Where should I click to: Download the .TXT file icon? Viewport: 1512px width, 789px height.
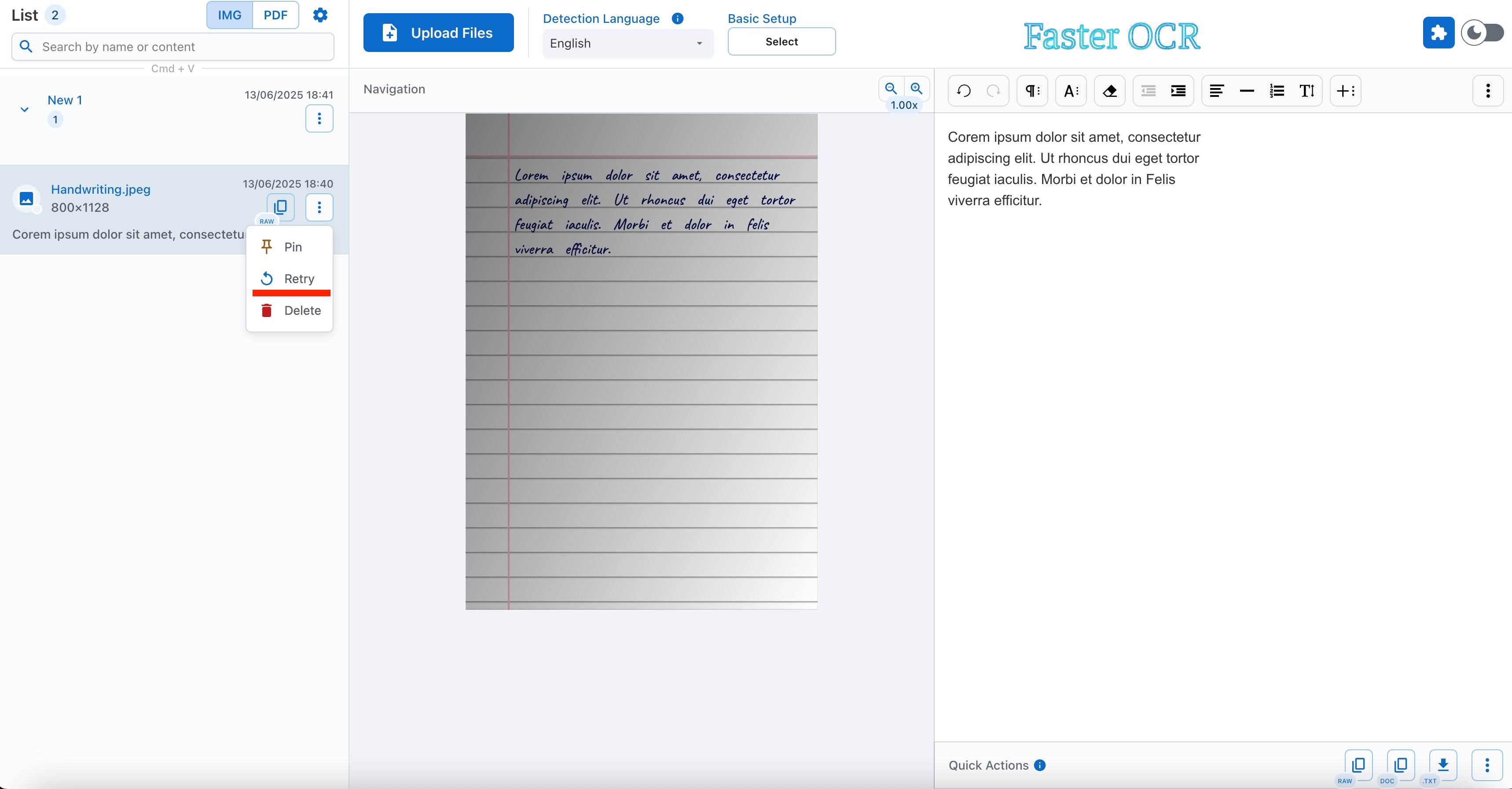pyautogui.click(x=1443, y=764)
